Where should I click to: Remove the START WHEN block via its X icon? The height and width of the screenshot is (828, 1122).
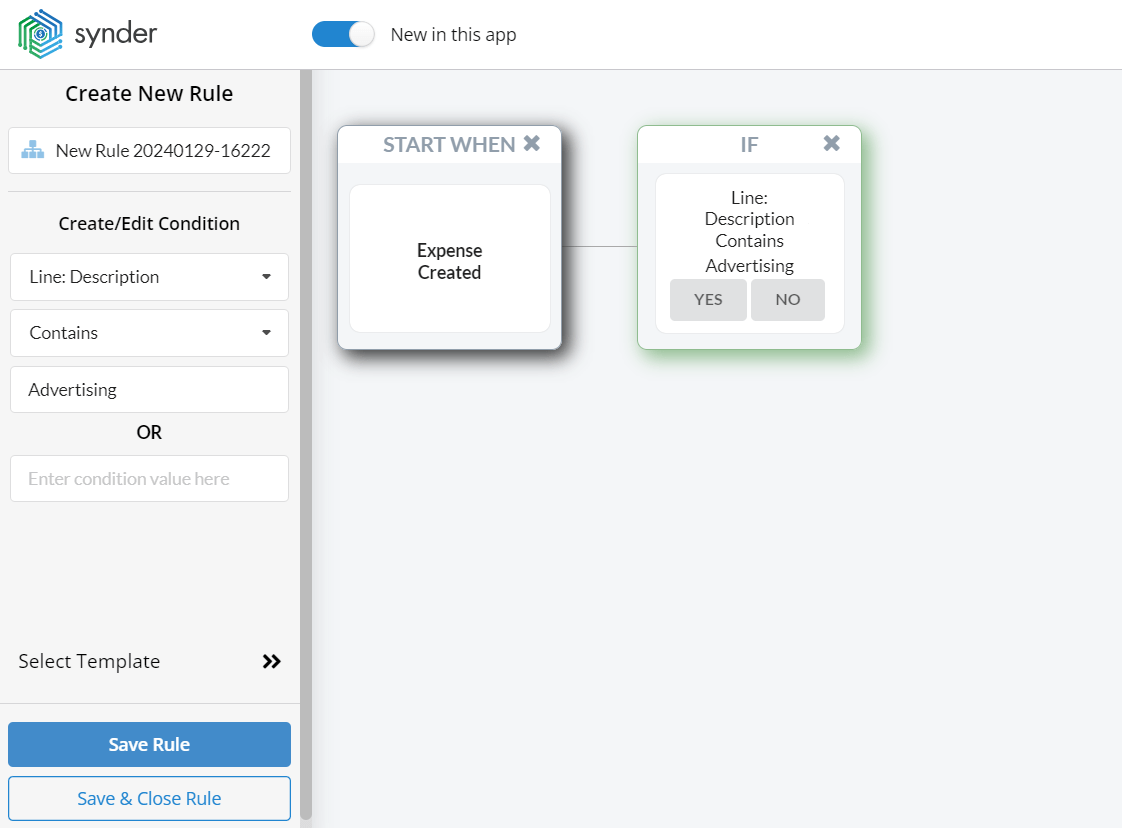pyautogui.click(x=531, y=142)
